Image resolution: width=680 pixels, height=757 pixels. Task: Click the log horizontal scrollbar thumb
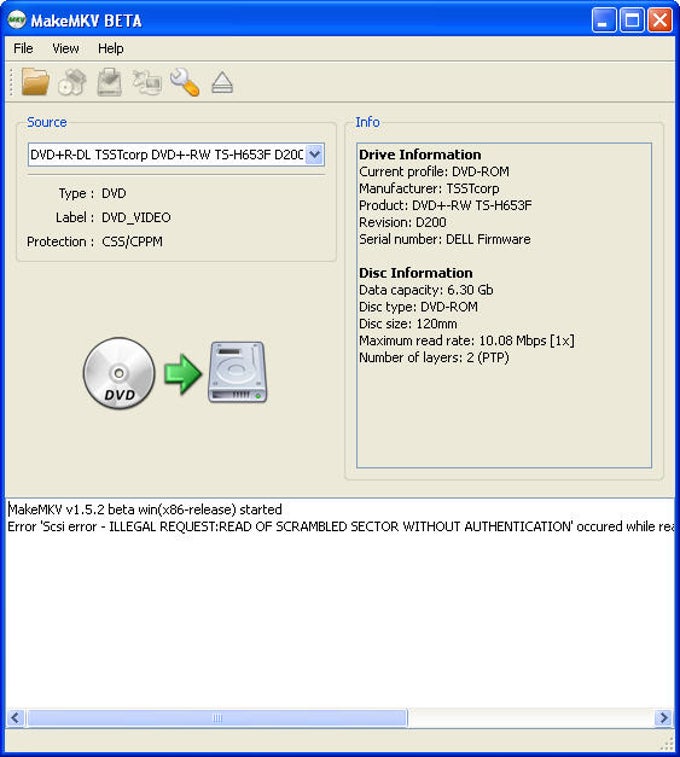pos(218,718)
